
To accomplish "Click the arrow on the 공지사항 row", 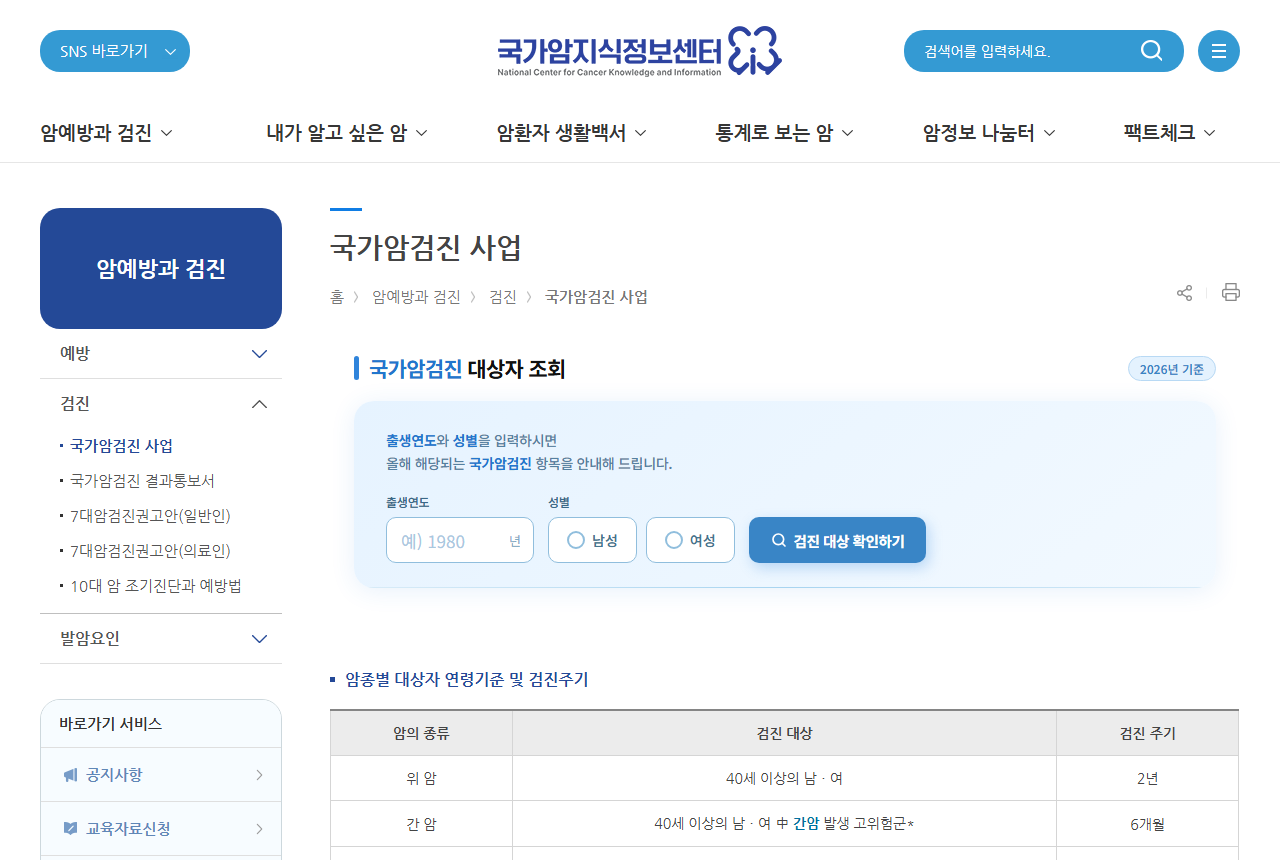I will tap(260, 775).
